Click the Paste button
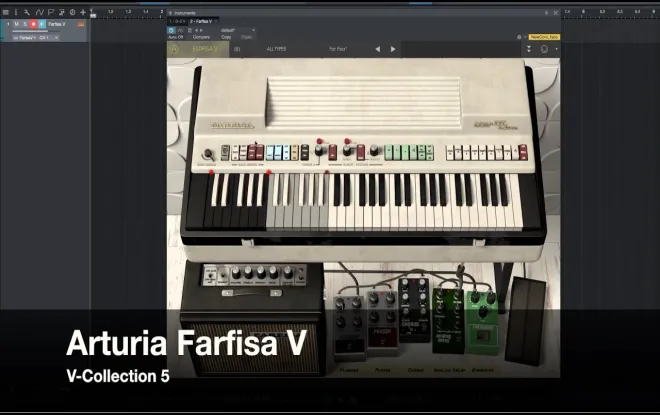Screen dimensions: 660x415 click(x=247, y=37)
